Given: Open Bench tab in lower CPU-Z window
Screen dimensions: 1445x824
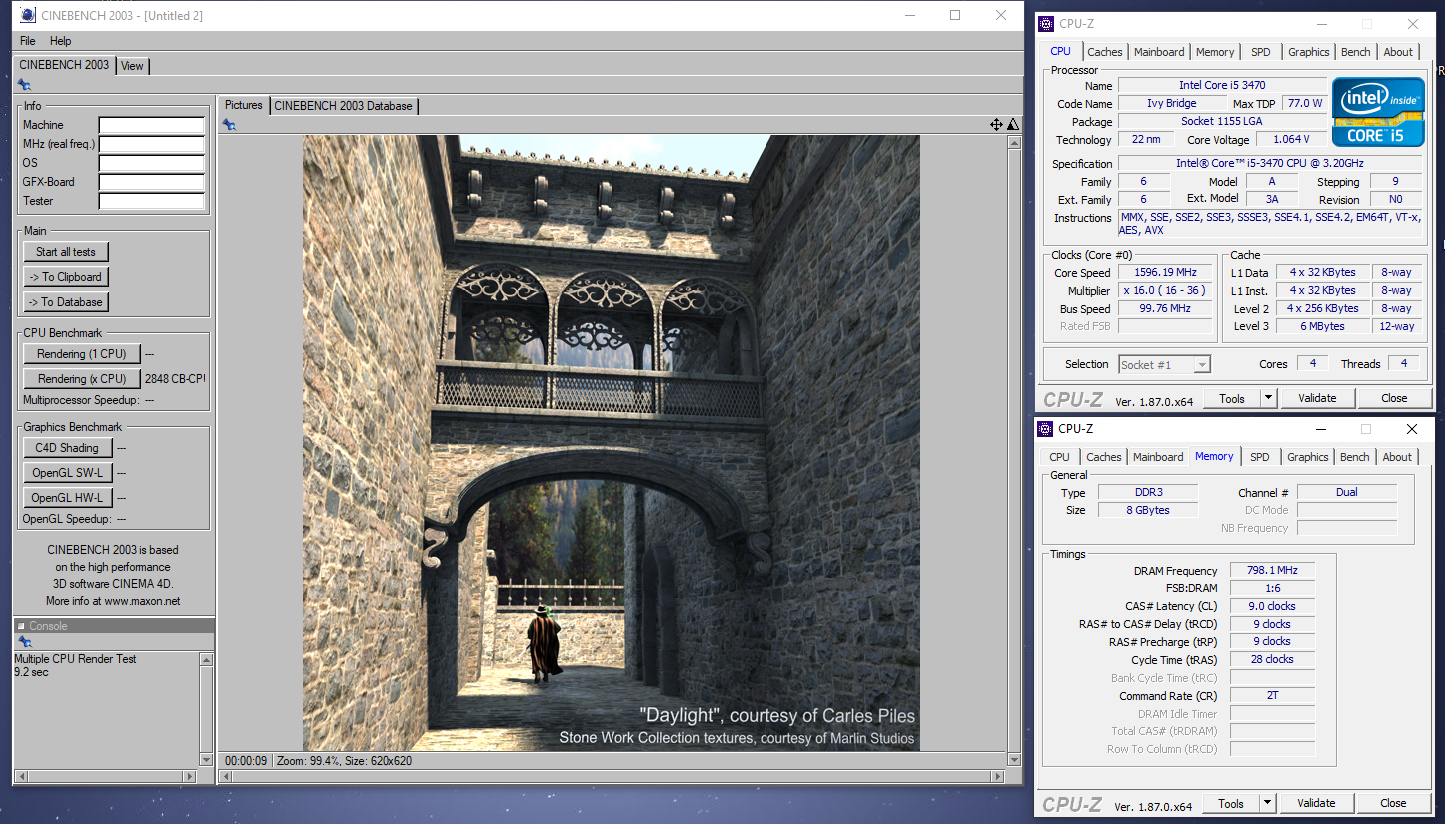Looking at the screenshot, I should pos(1355,457).
